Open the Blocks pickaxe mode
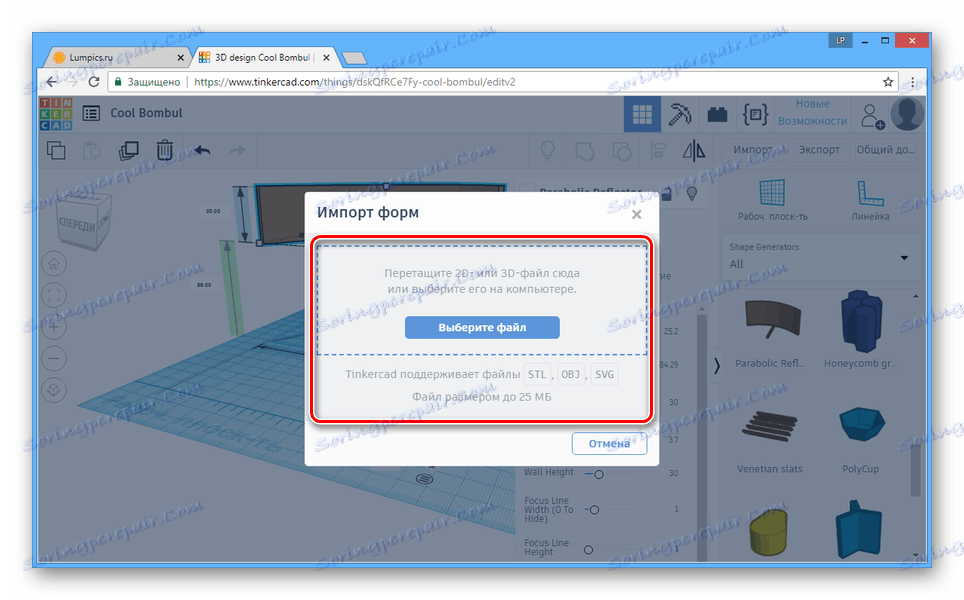 (x=679, y=114)
